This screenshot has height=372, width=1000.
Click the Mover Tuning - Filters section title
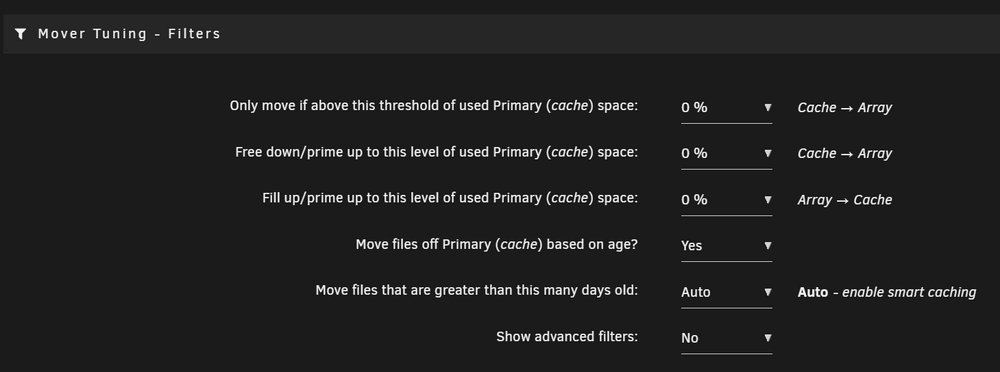click(x=129, y=34)
